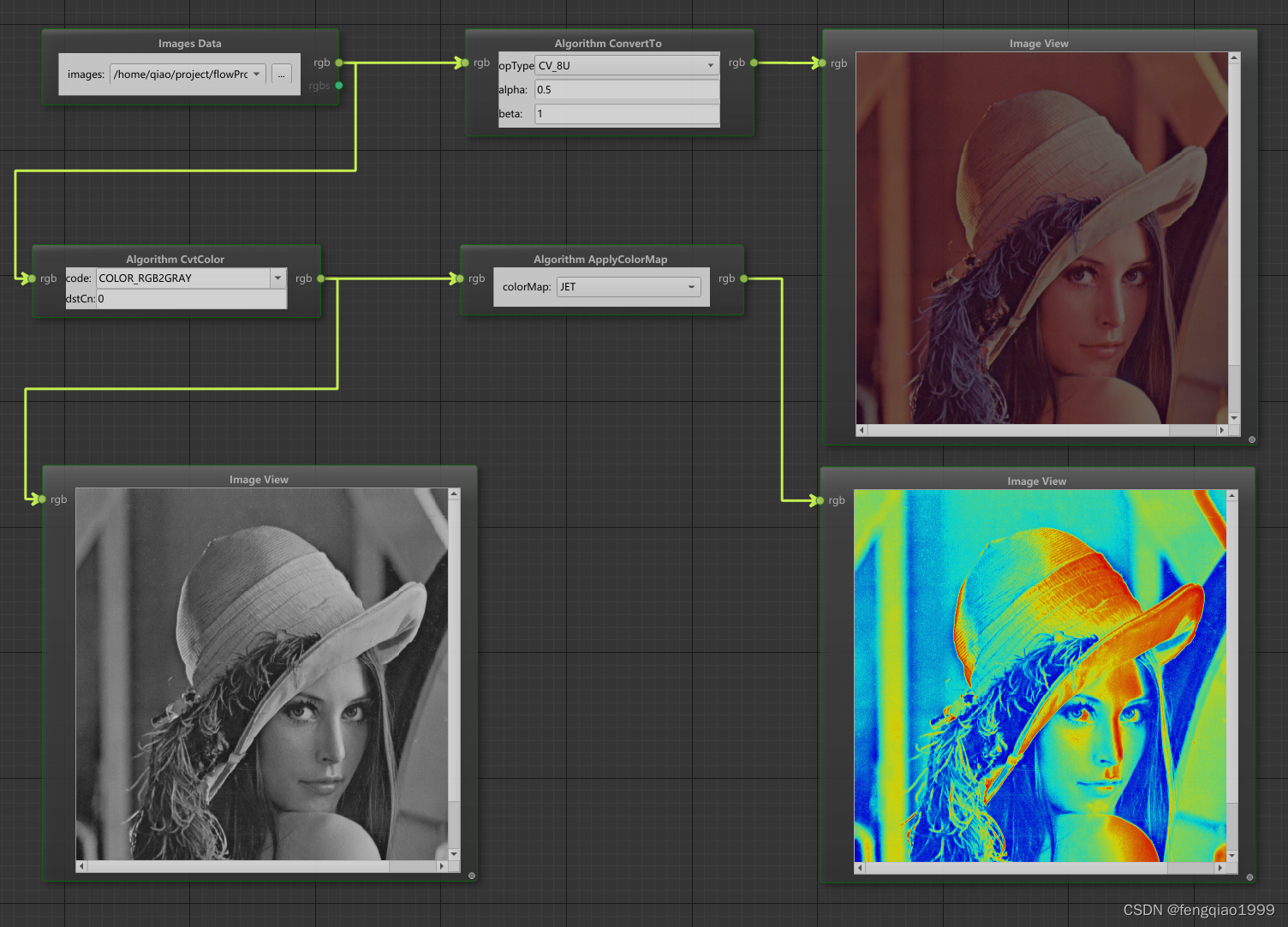Click the grayscale Lena image preview
This screenshot has height=927, width=1288.
[262, 674]
